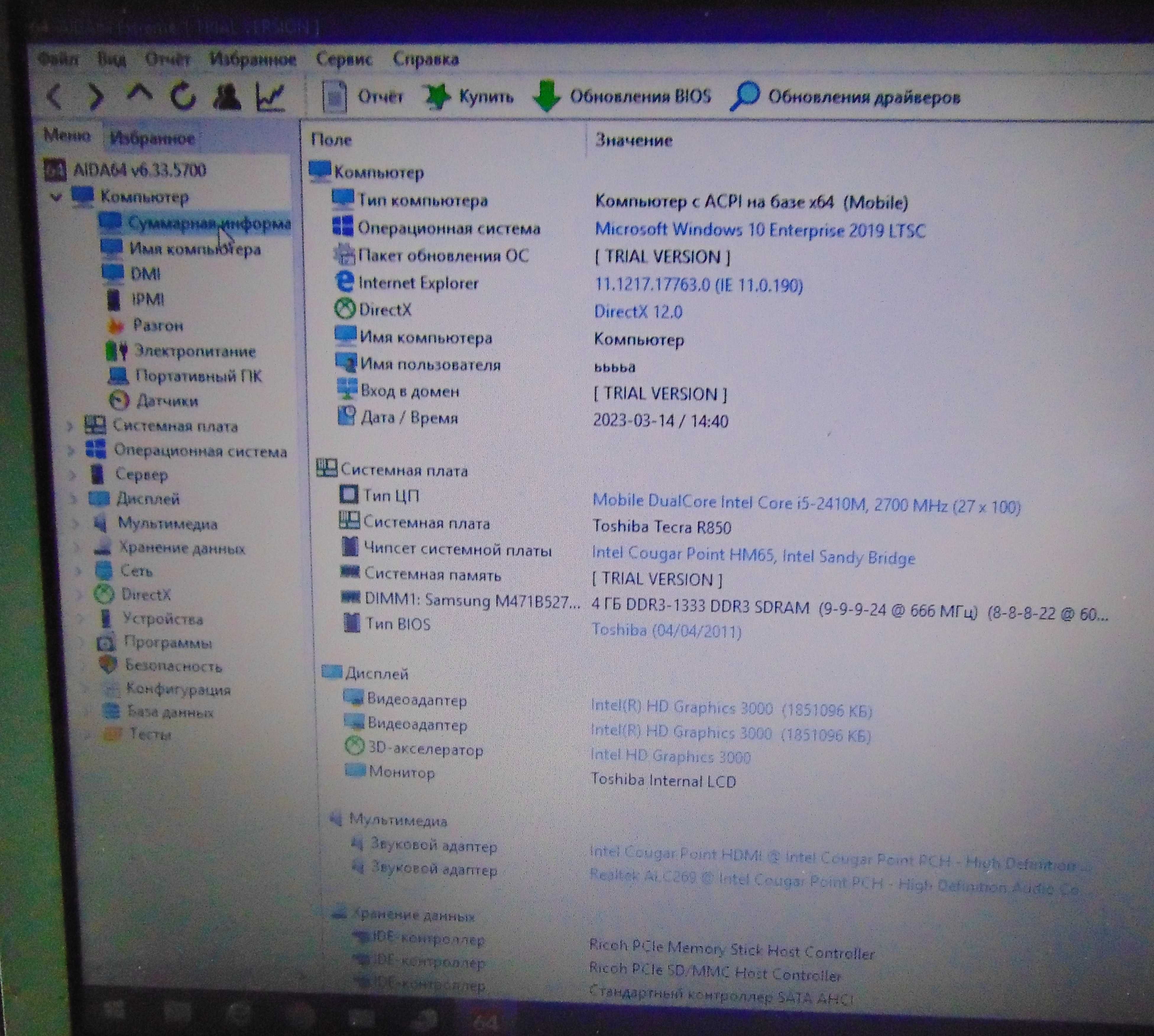Open Обновления BIOS toolbar button

pos(622,97)
